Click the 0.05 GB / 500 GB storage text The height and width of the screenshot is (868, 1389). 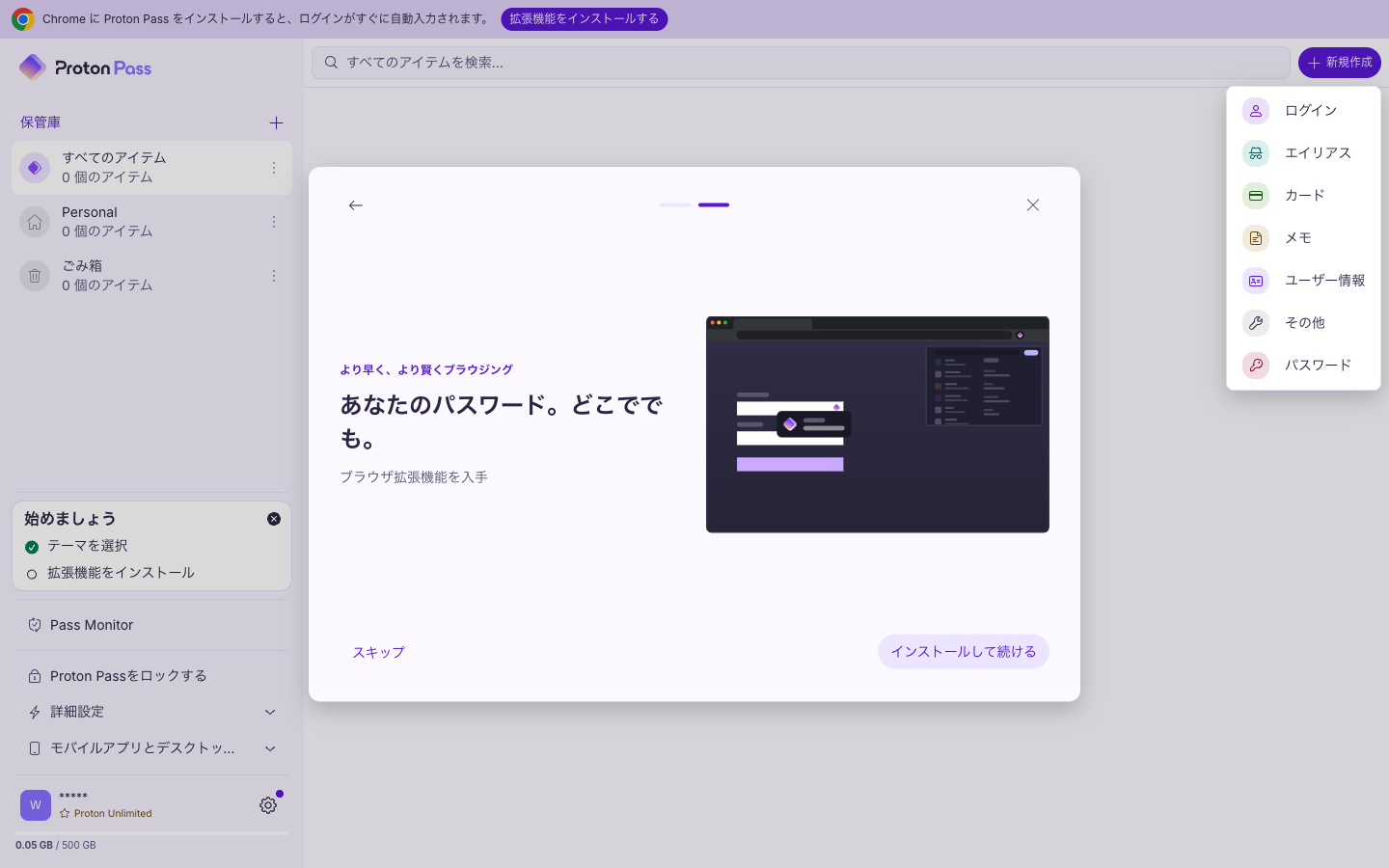[x=56, y=846]
